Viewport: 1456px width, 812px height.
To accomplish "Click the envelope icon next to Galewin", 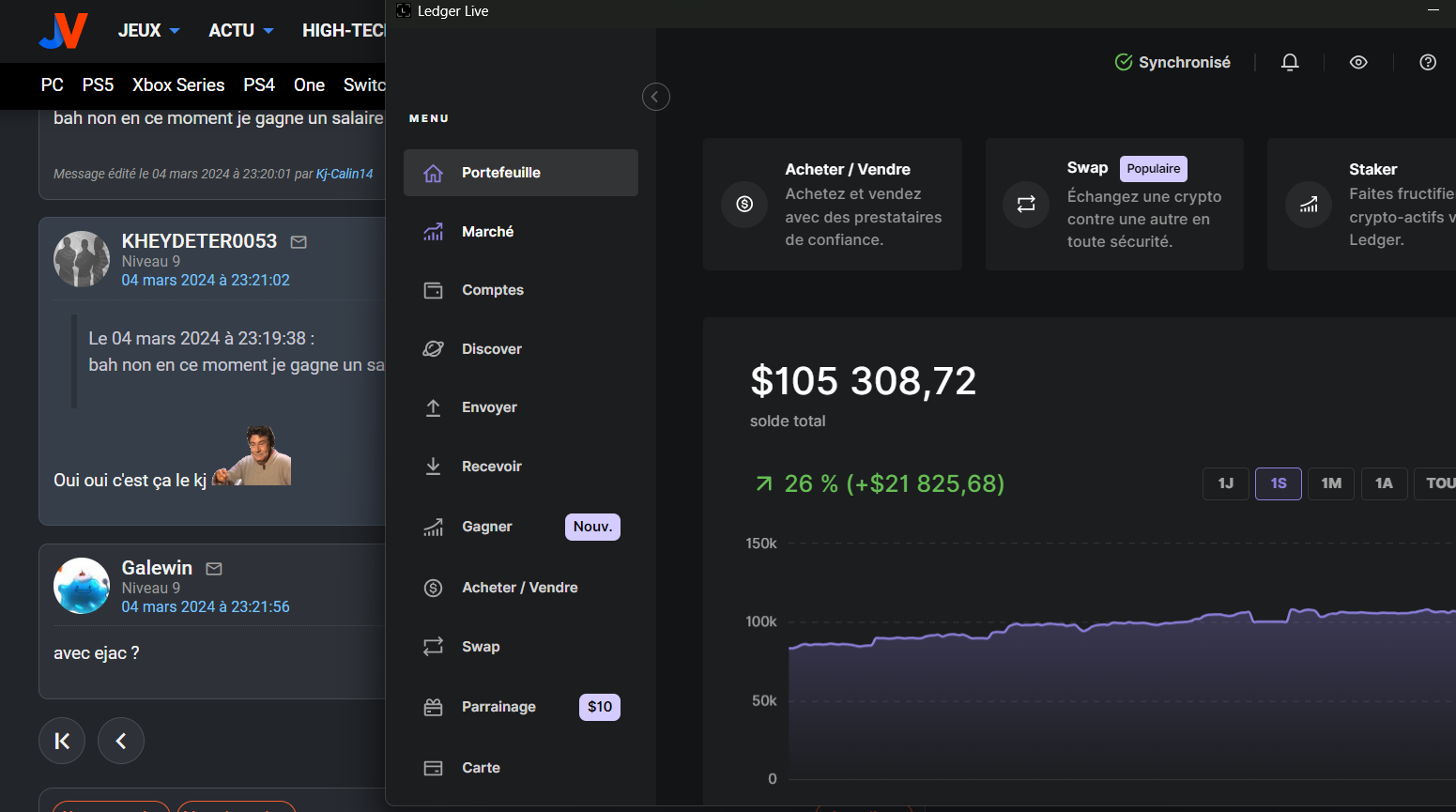I will click(x=214, y=569).
